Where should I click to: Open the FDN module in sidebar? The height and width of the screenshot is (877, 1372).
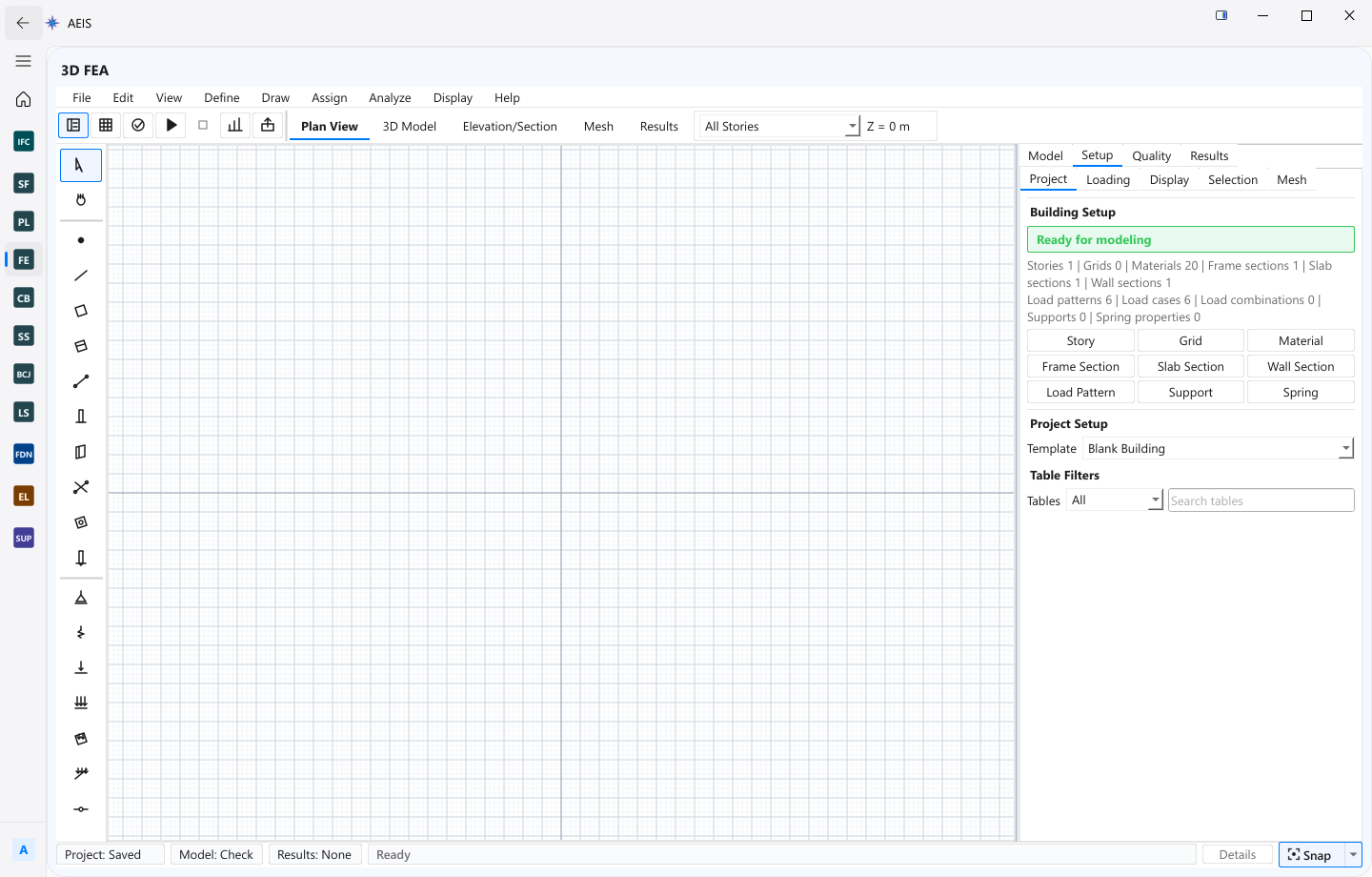[24, 454]
